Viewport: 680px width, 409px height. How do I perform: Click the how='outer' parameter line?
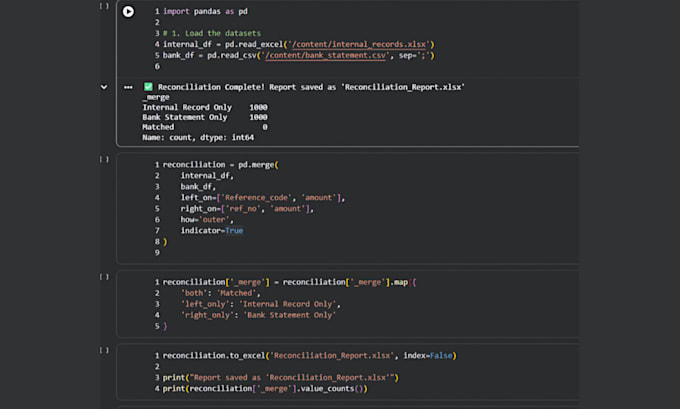(207, 219)
